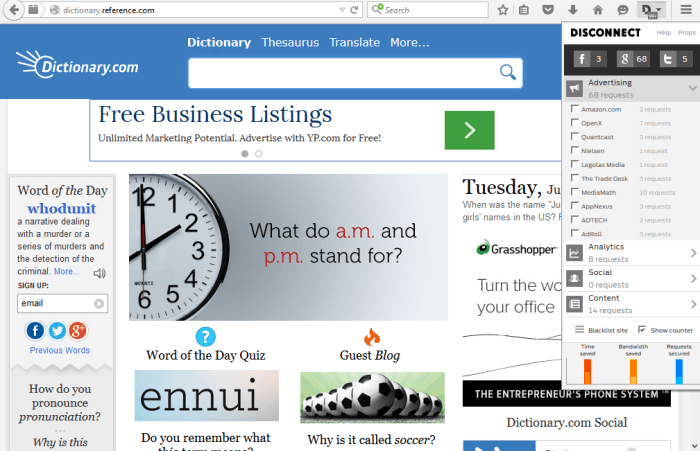Uncheck the Show counter checkbox

coord(641,329)
